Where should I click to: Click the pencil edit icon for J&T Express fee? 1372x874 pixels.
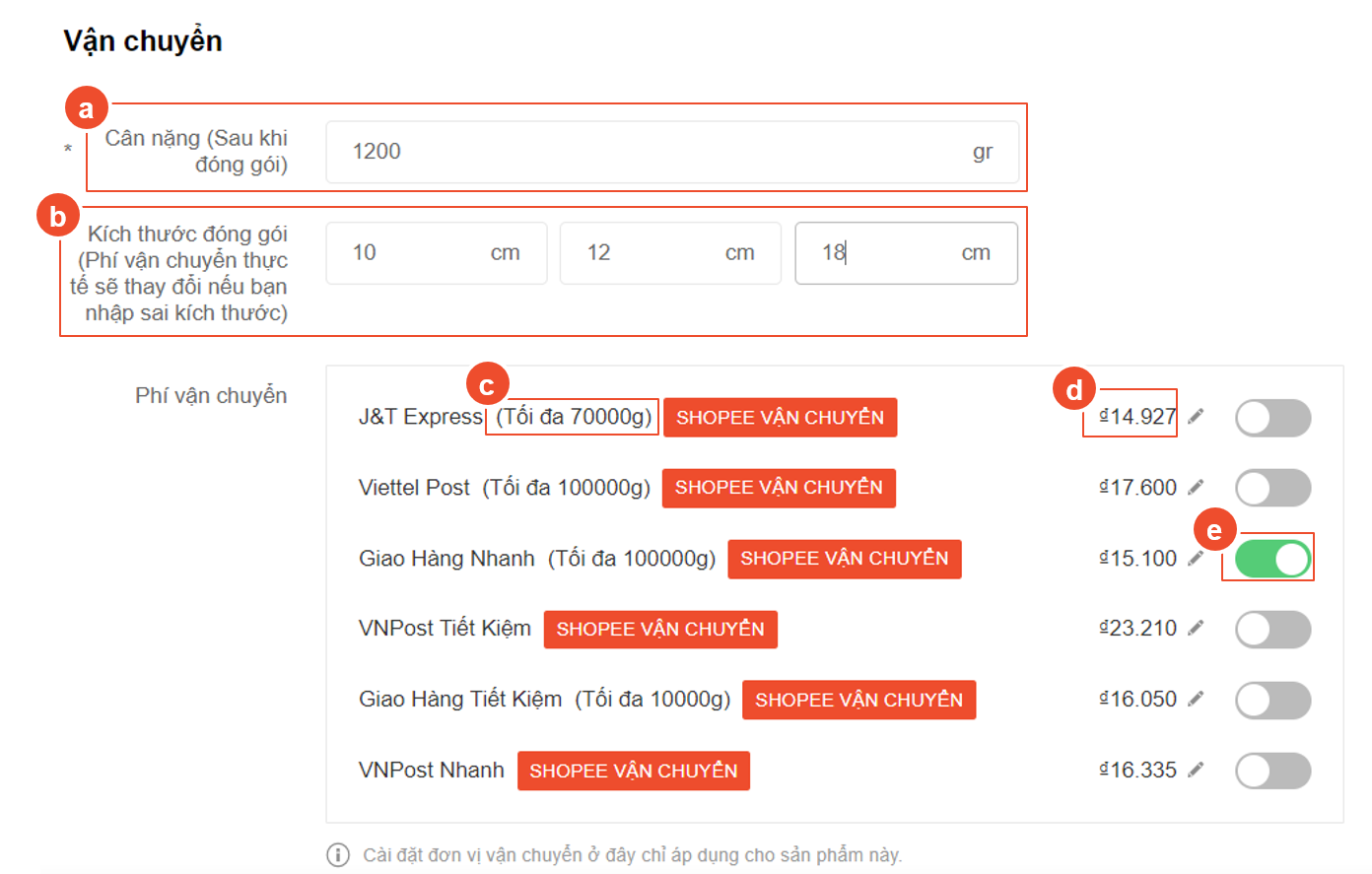1196,417
